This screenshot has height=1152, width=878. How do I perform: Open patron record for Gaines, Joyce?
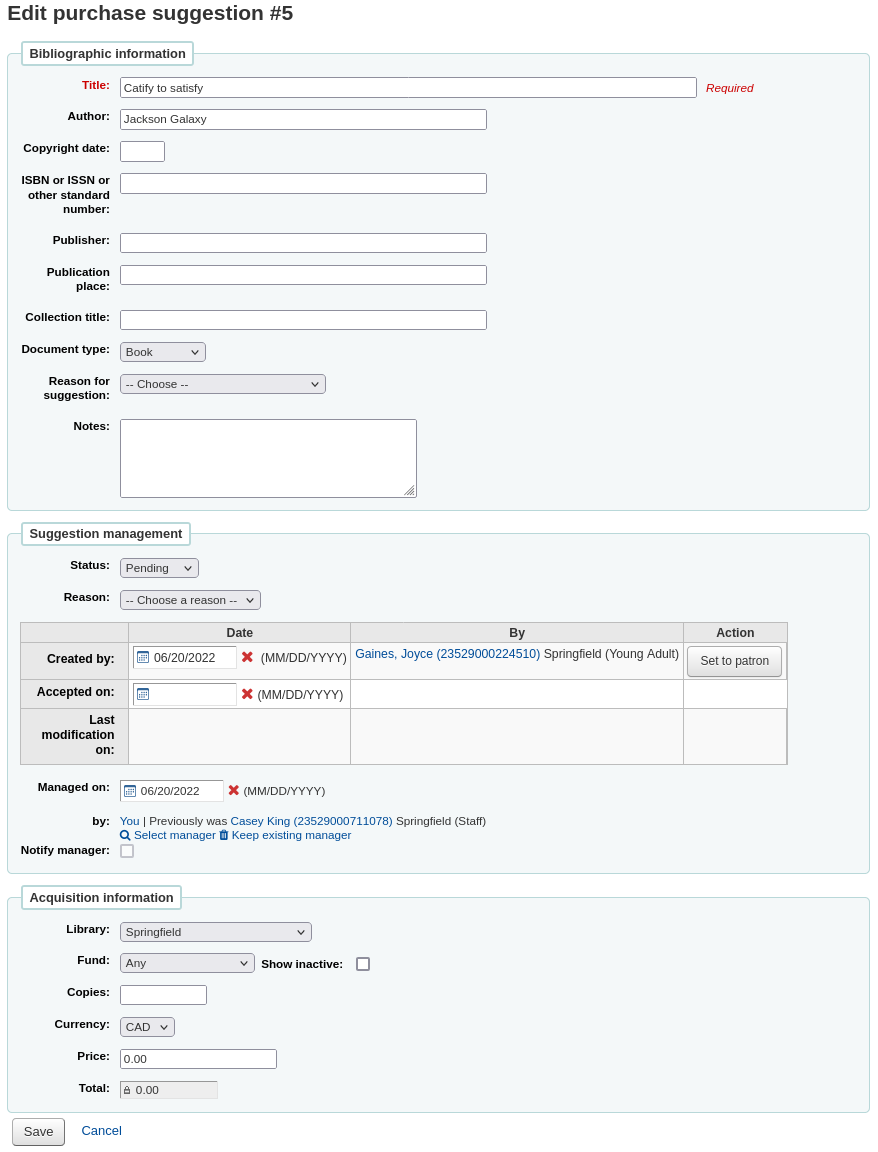tap(449, 653)
